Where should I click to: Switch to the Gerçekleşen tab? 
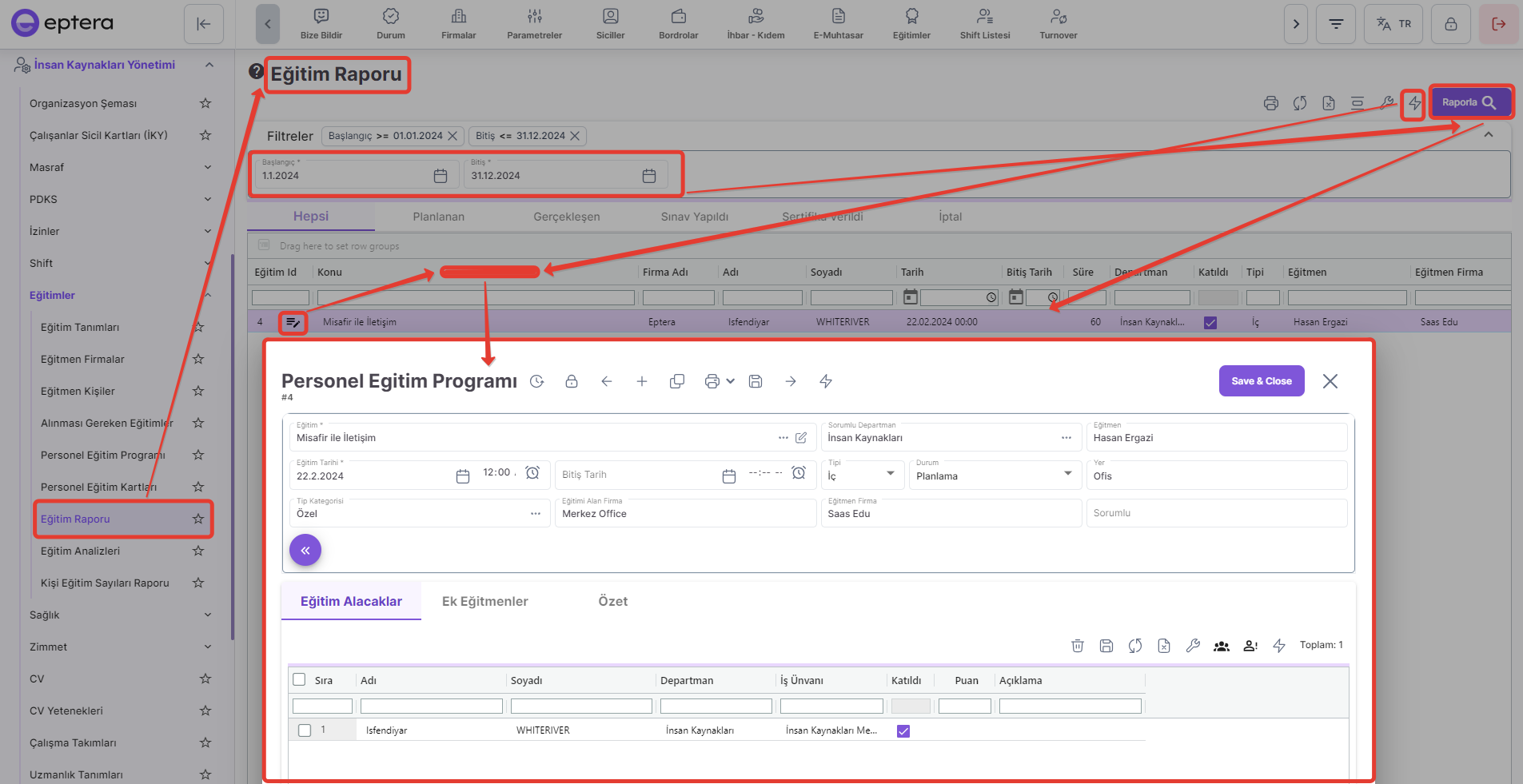[x=566, y=217]
